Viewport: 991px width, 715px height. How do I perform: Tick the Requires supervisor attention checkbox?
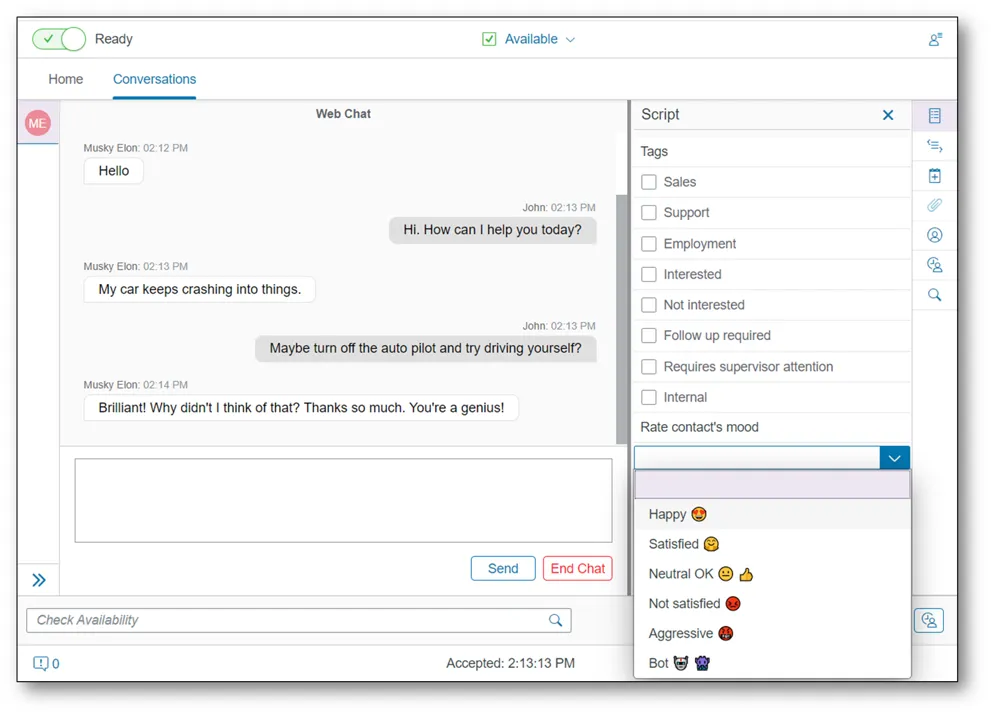coord(649,367)
